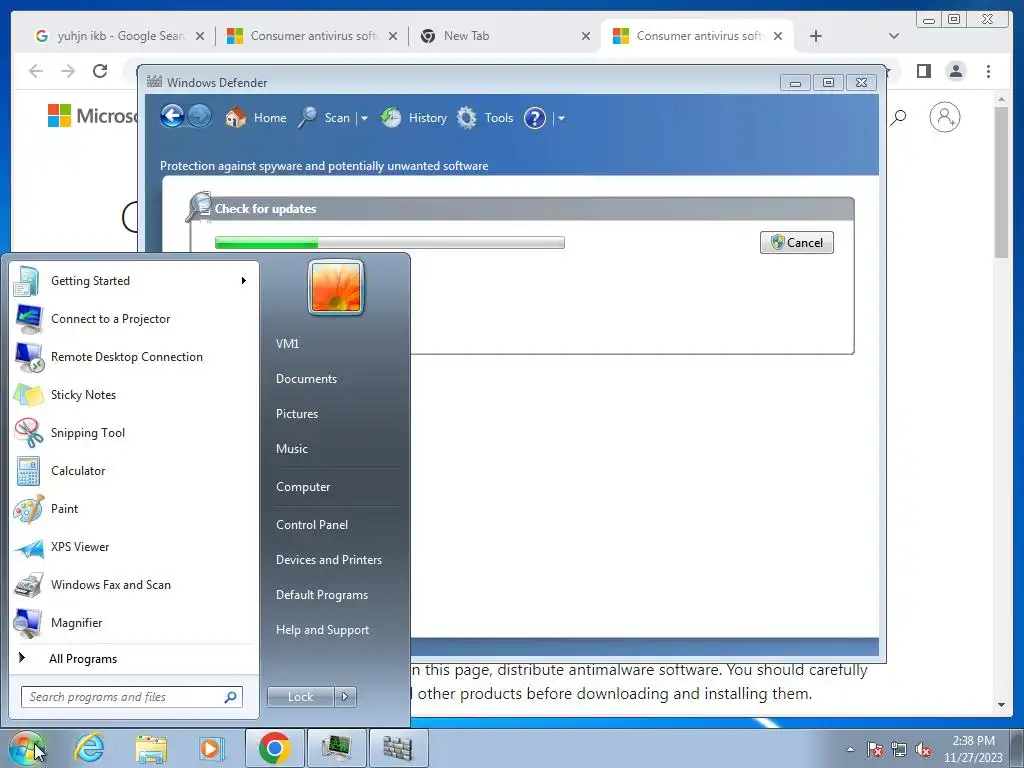
Task: Expand Getting Started submenu arrow
Action: (244, 281)
